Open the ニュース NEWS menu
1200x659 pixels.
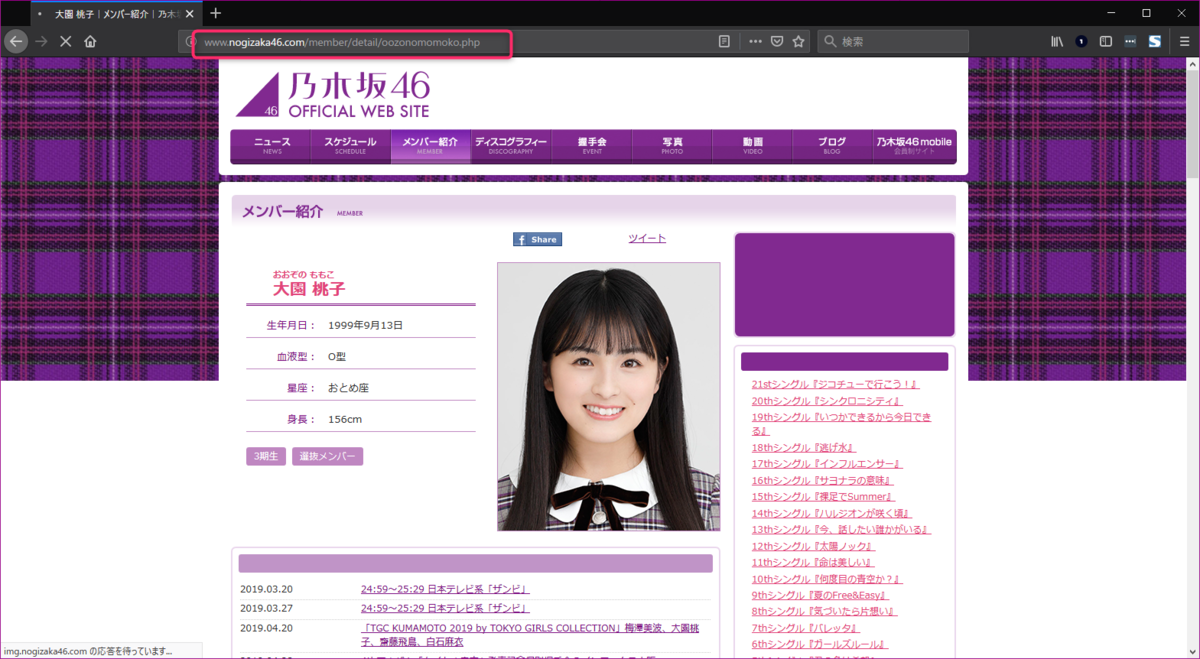click(272, 146)
